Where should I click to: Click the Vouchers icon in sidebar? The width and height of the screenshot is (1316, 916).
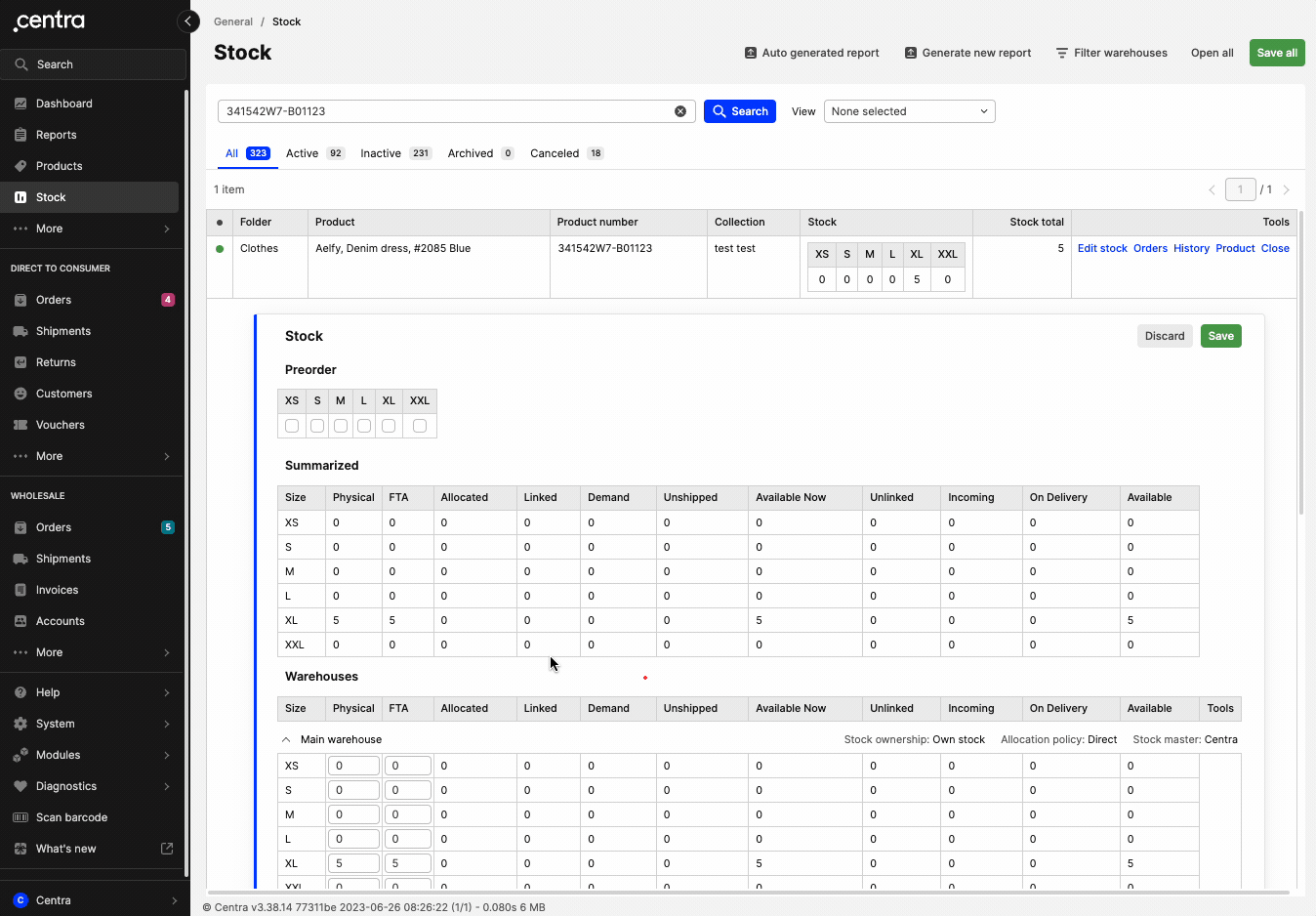coord(21,425)
